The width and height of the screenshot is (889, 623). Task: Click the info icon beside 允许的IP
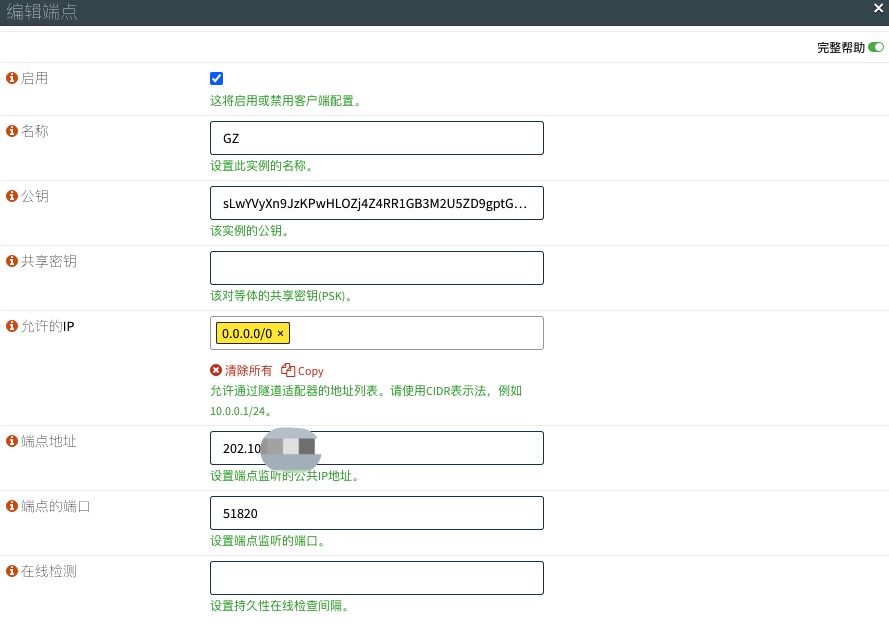coord(12,326)
